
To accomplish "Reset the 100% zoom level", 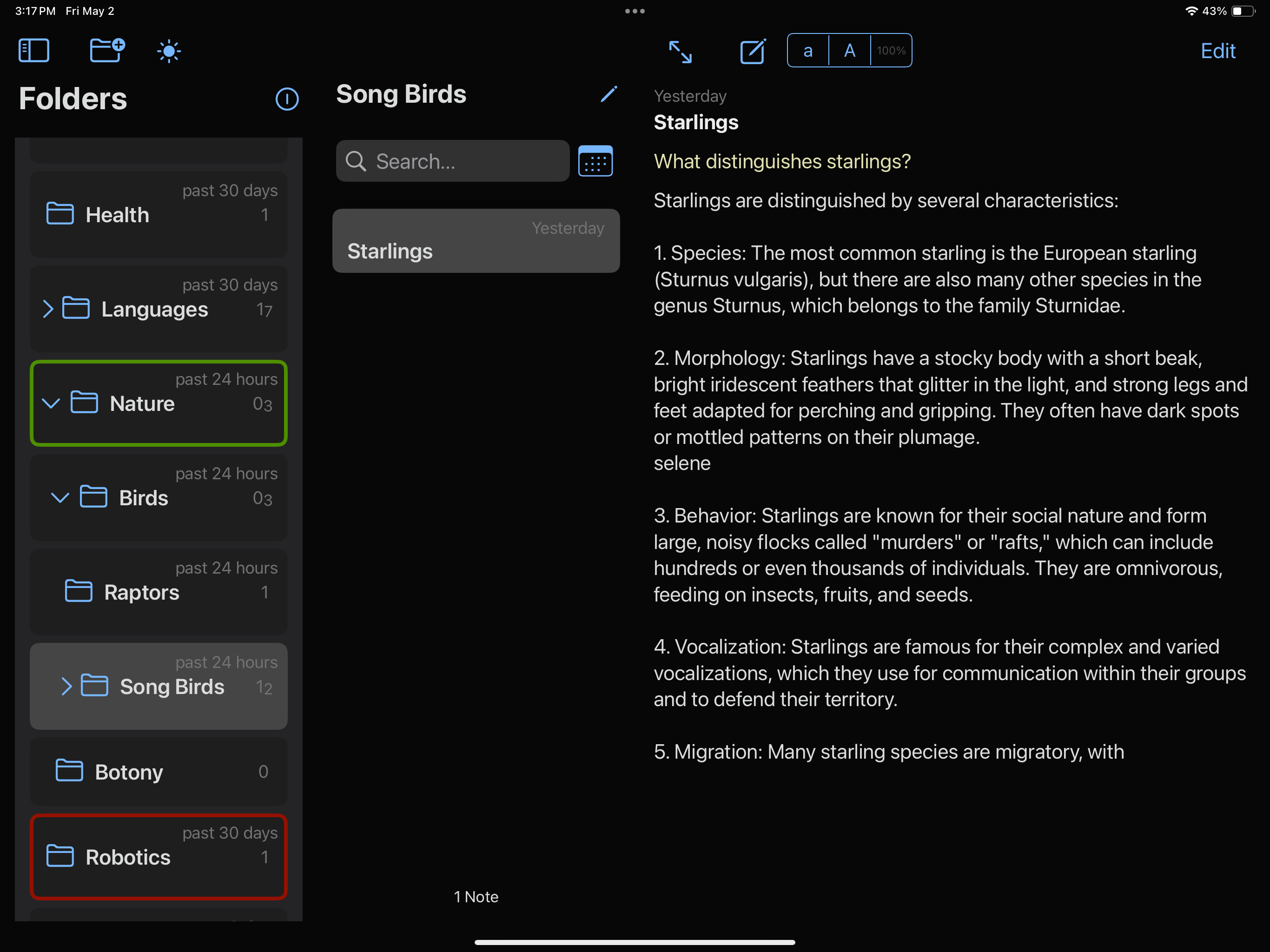I will coord(891,51).
